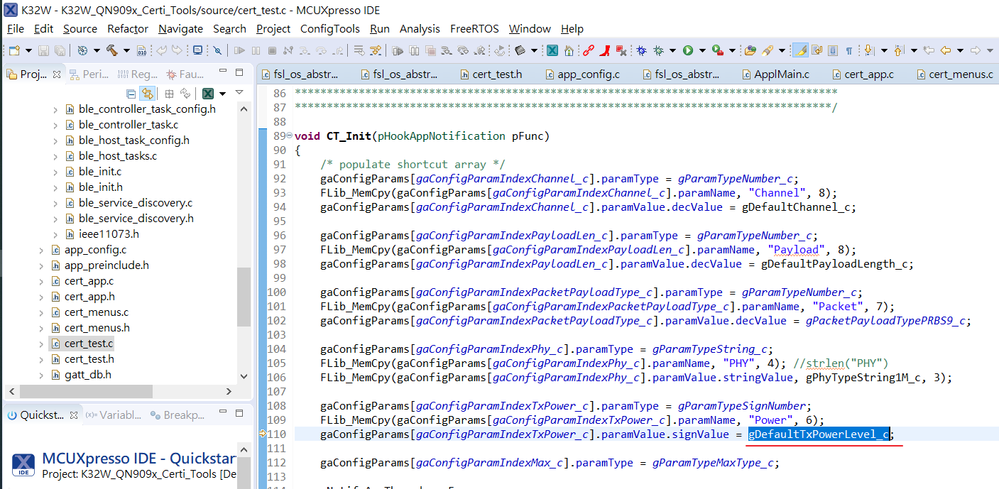This screenshot has height=489, width=999.
Task: Toggle Link with Editor in Project Explorer
Action: pyautogui.click(x=147, y=94)
